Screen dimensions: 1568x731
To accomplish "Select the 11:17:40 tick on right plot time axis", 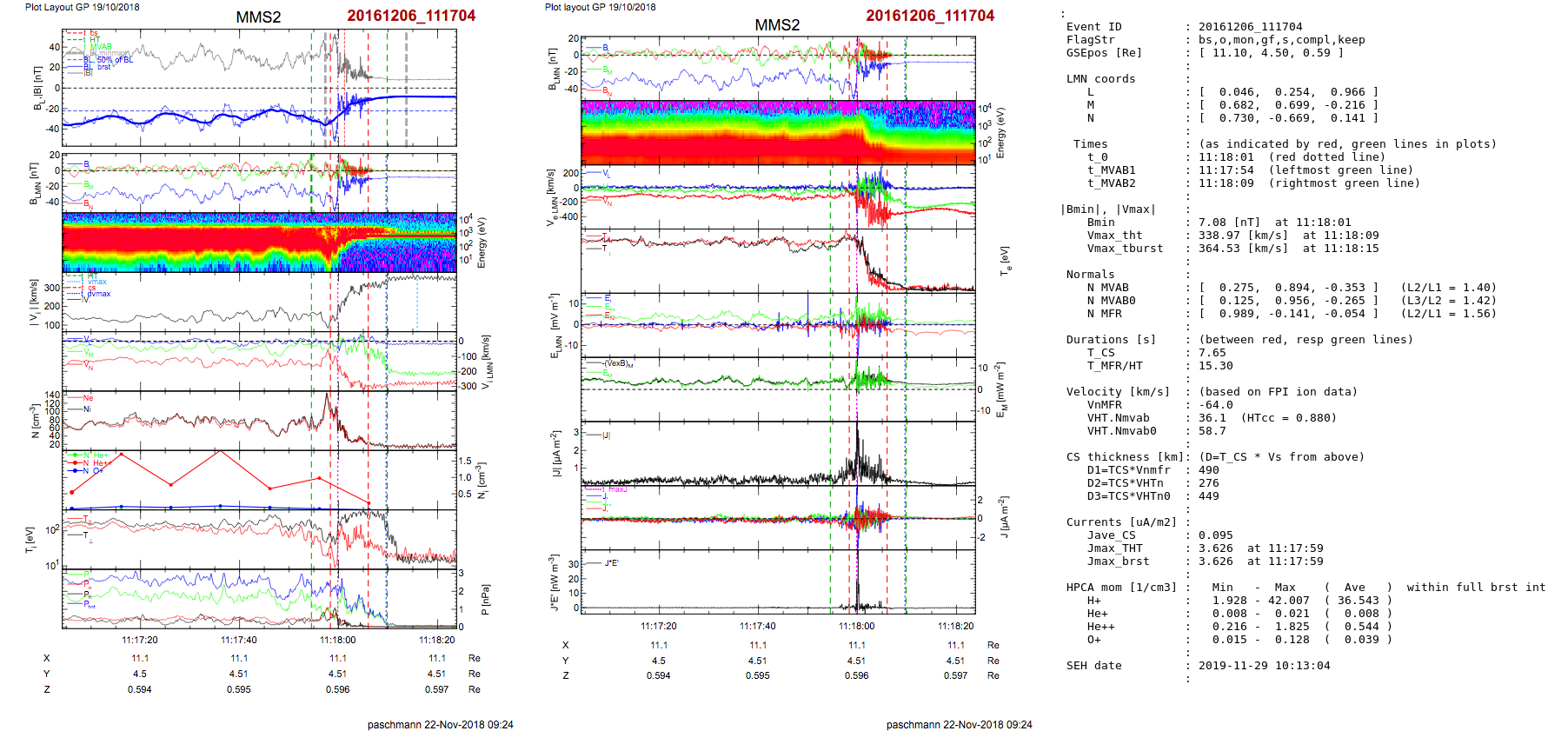I will pos(758,626).
